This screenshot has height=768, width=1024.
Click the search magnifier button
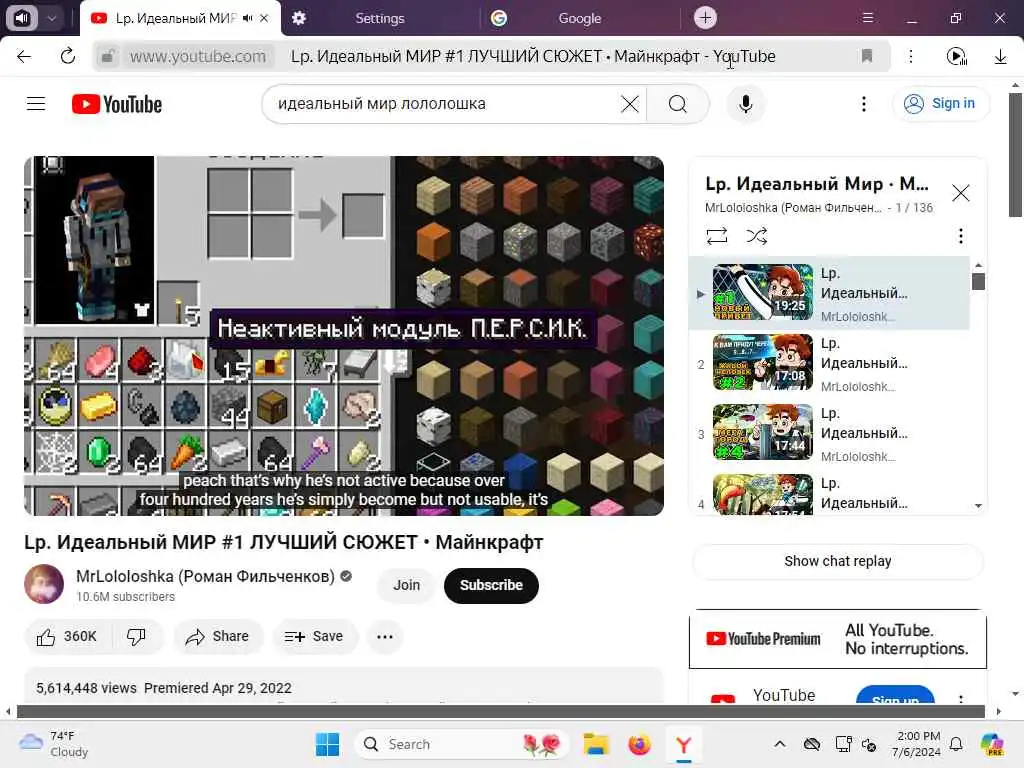[678, 104]
